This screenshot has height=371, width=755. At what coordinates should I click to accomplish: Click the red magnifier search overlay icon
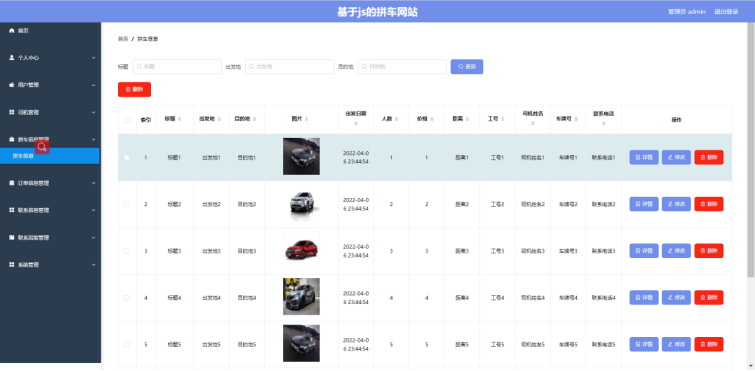point(42,147)
